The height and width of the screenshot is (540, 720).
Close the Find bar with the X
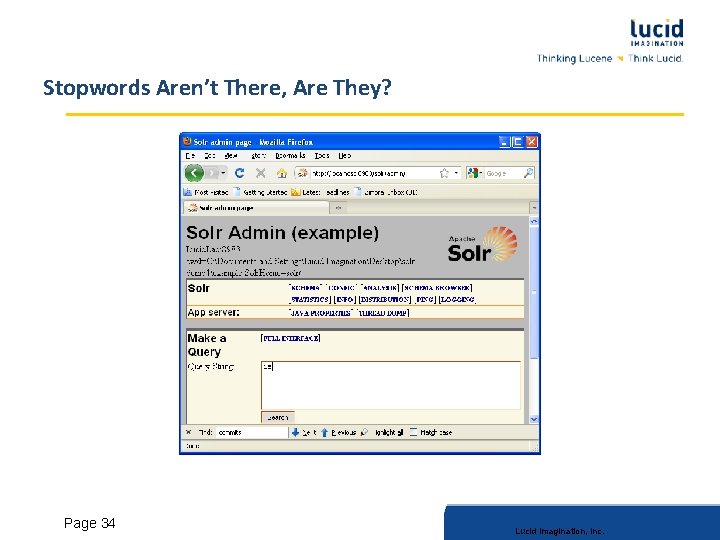[188, 432]
